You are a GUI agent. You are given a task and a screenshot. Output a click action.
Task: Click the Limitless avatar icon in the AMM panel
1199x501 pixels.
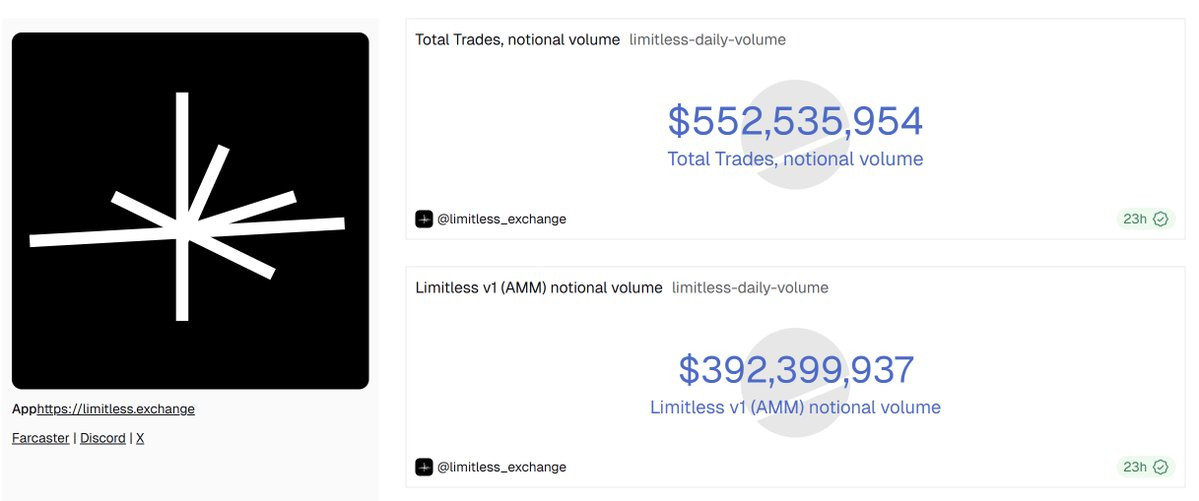[x=424, y=467]
